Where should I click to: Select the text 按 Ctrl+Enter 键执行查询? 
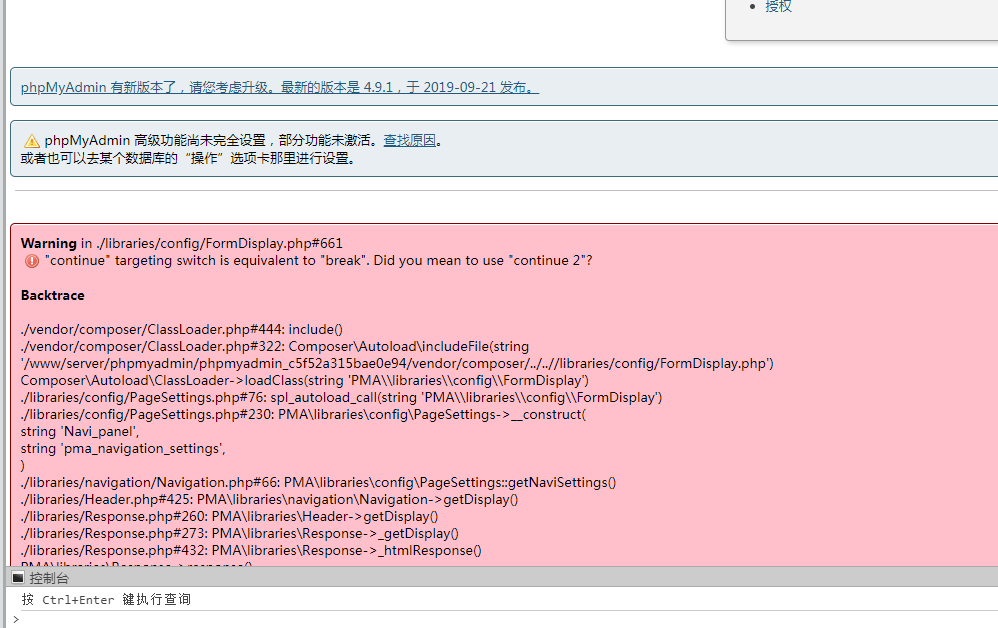[106, 599]
